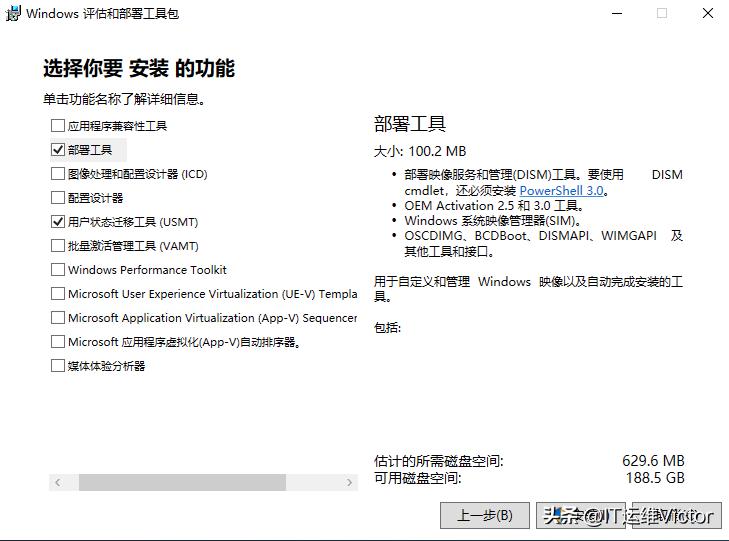The width and height of the screenshot is (729, 541).
Task: Click the 选择你要 安装 的功能 heading
Action: [139, 68]
